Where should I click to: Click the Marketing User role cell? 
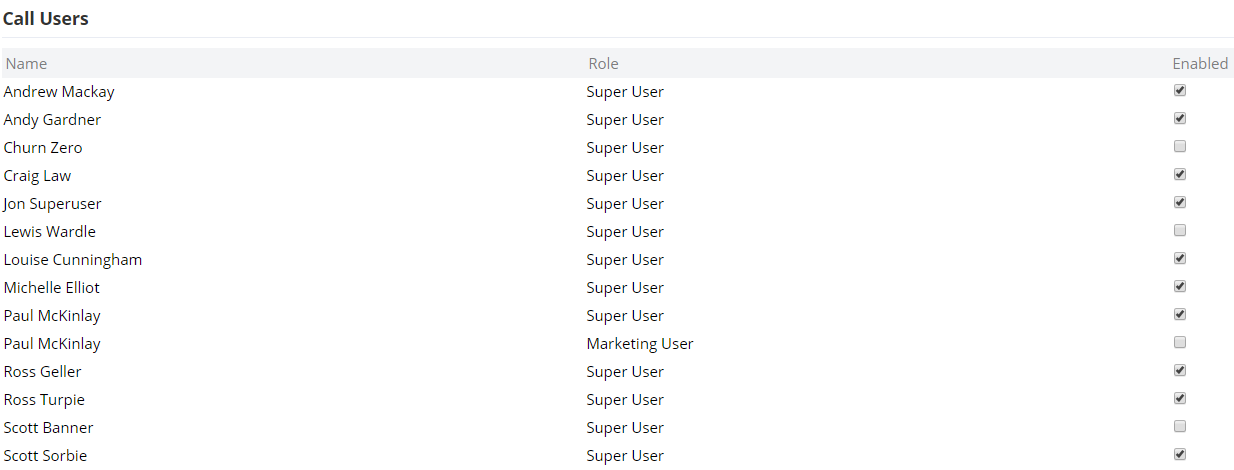coord(640,344)
